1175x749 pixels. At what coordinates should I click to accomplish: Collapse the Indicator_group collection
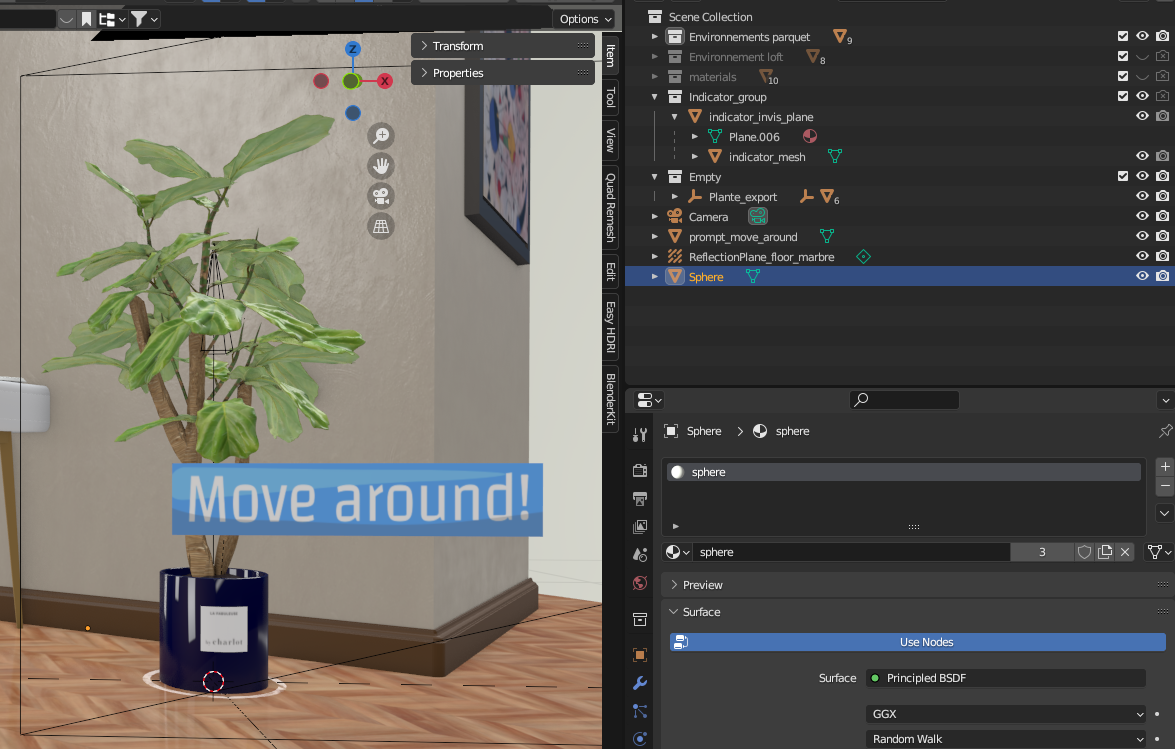(x=655, y=97)
